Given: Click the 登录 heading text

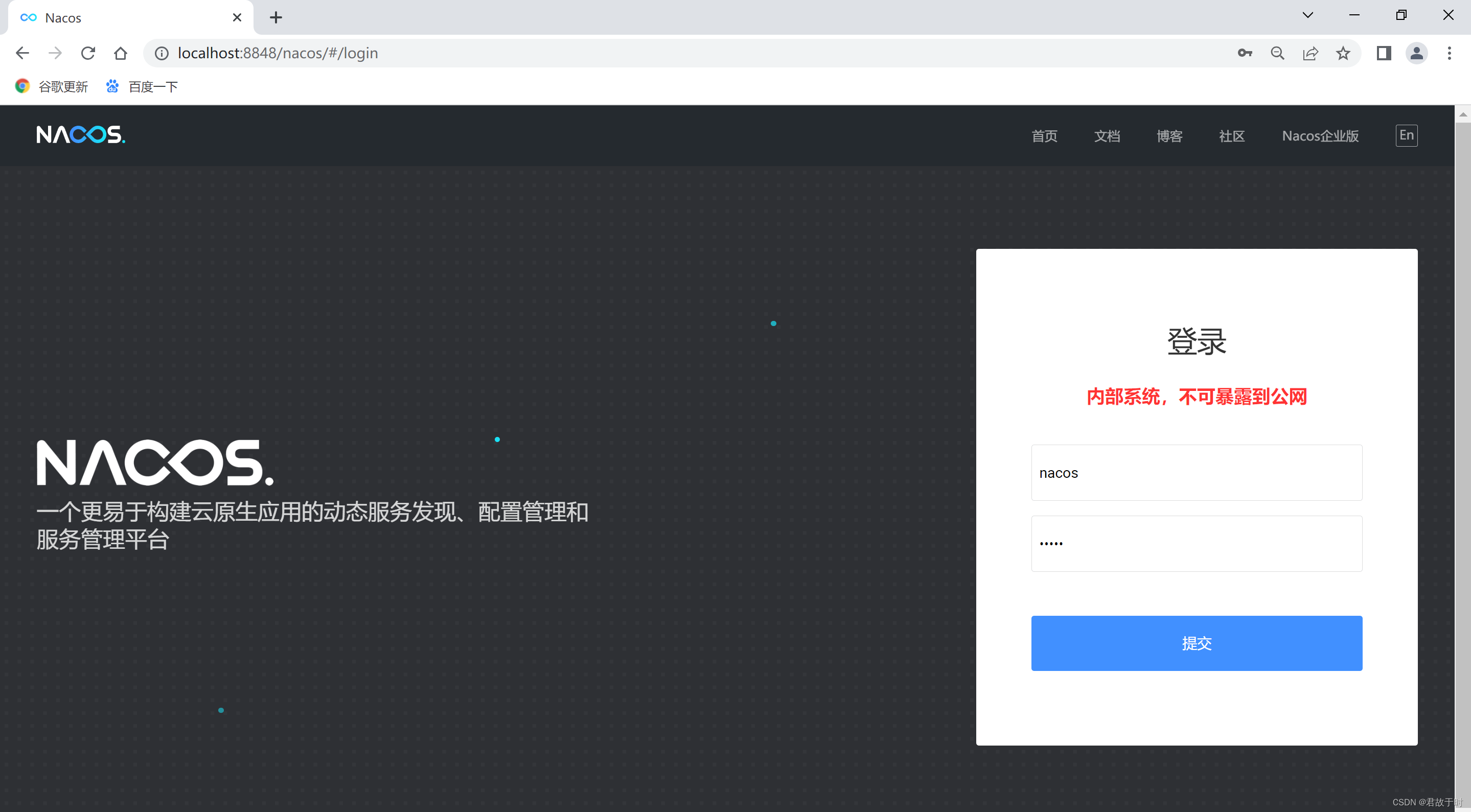Looking at the screenshot, I should click(1197, 342).
